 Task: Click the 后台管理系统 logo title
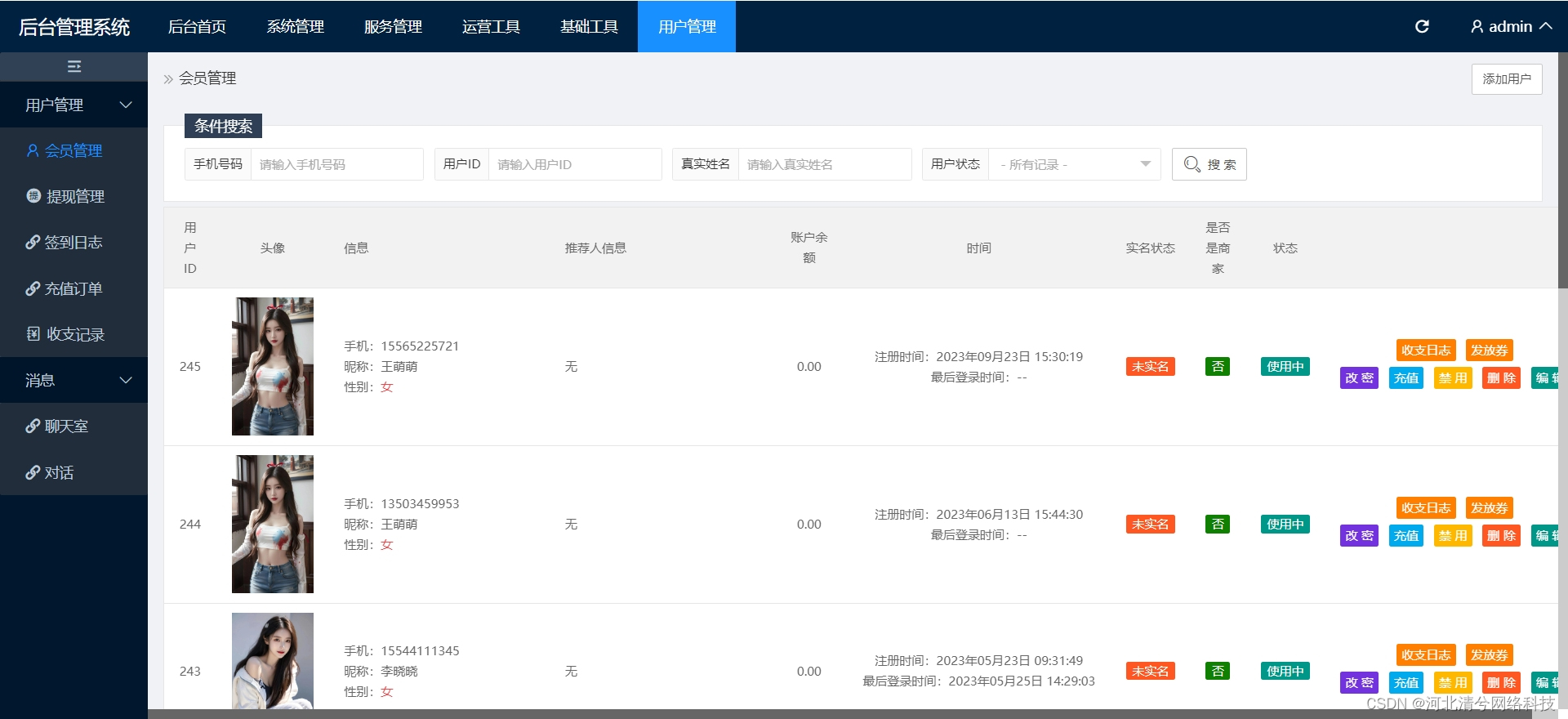(x=73, y=27)
